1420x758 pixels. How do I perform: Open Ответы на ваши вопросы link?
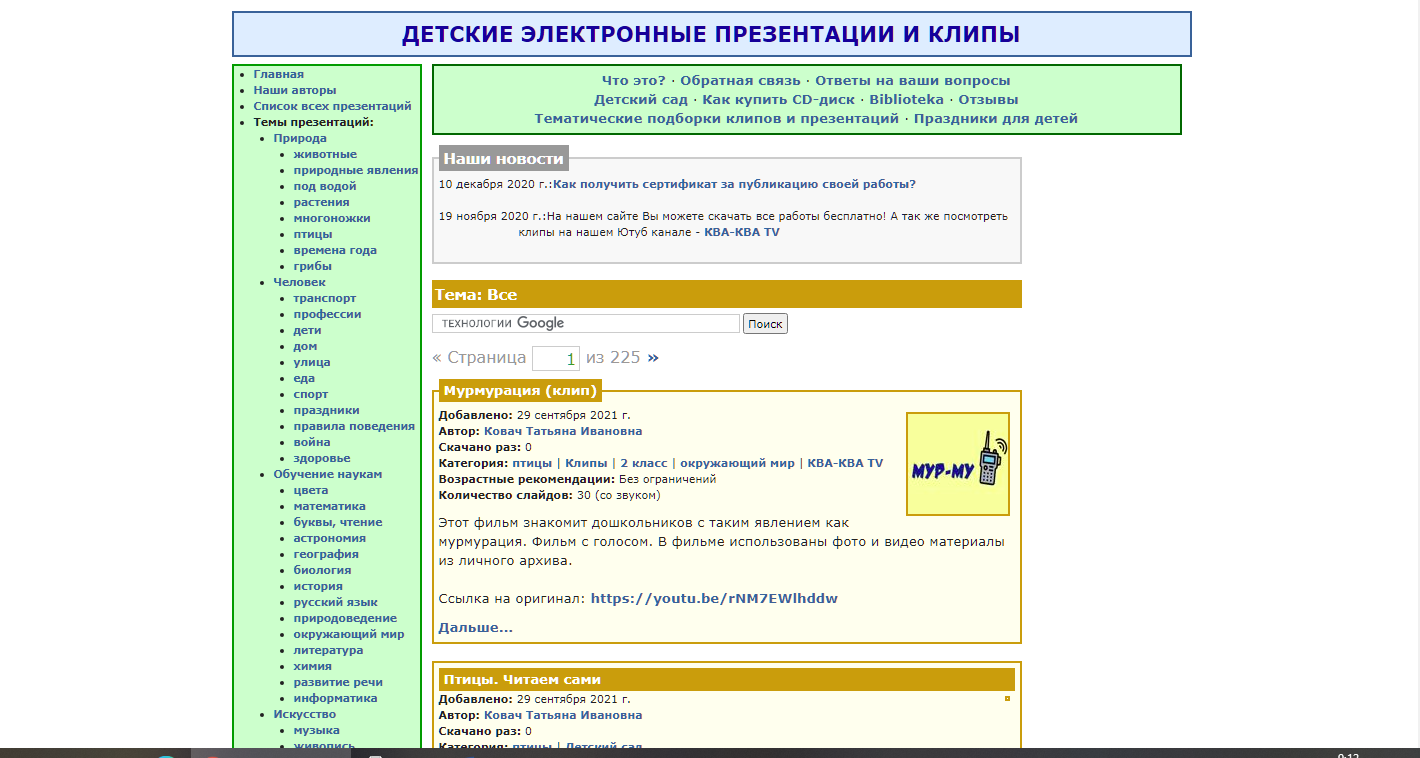point(913,80)
